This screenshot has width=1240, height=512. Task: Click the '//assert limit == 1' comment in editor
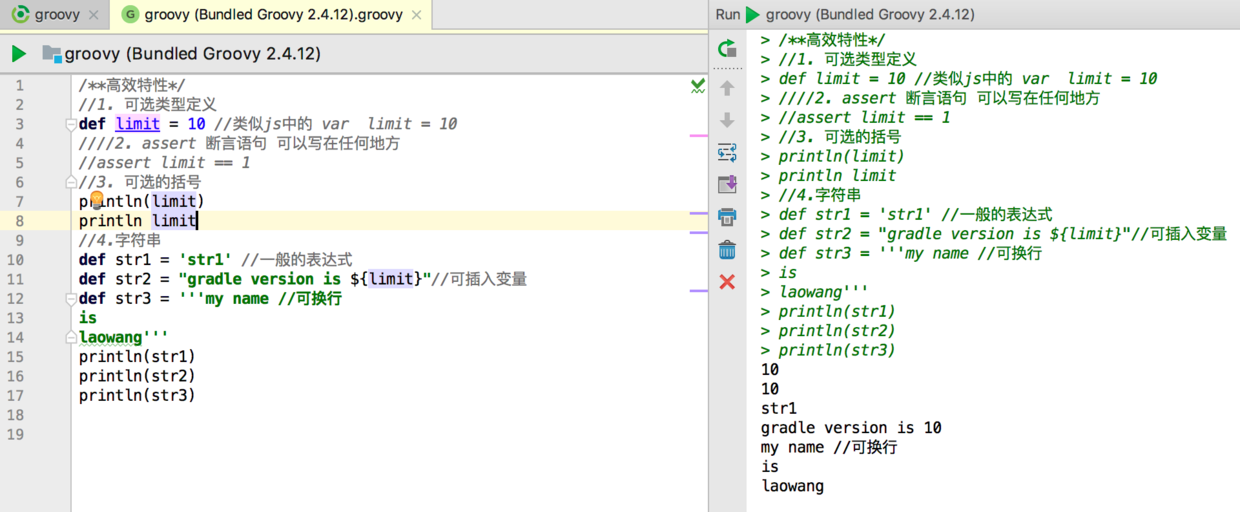(x=165, y=162)
